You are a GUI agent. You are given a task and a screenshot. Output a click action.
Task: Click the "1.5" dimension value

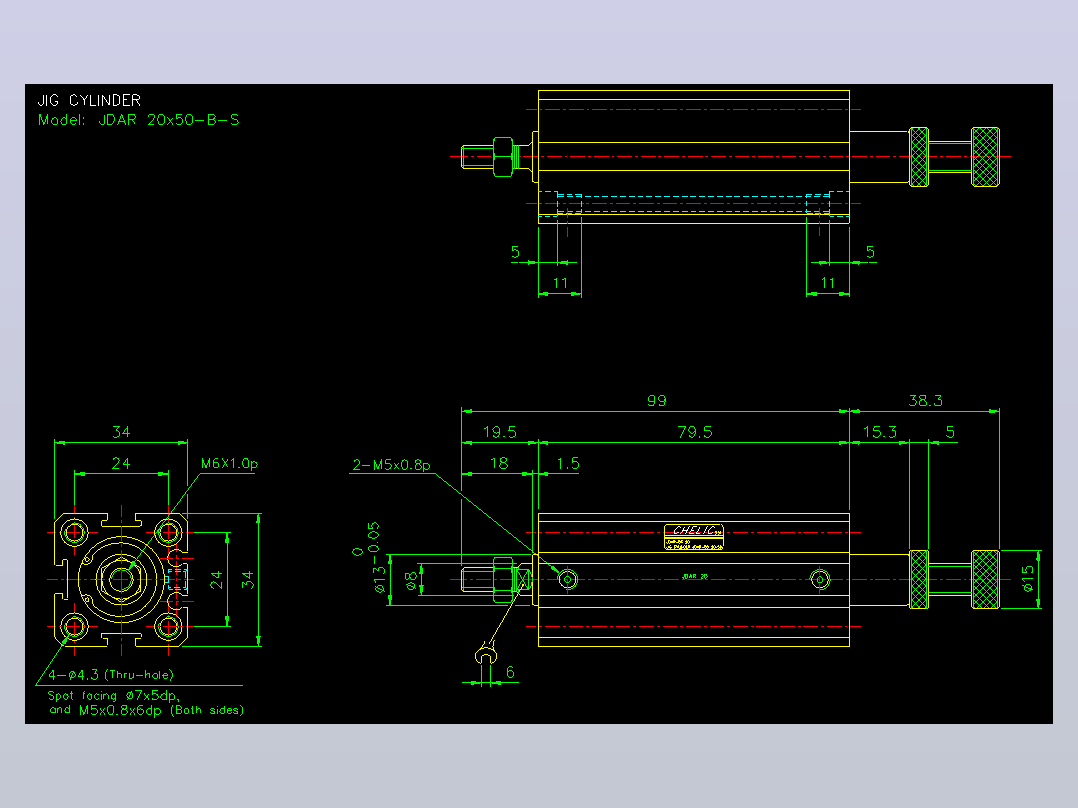point(568,463)
